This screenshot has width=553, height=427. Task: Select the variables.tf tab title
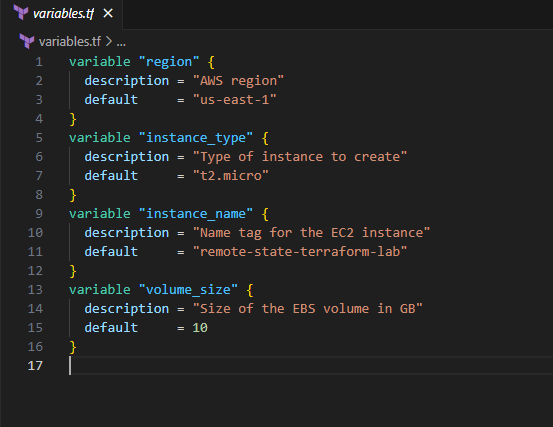point(63,14)
